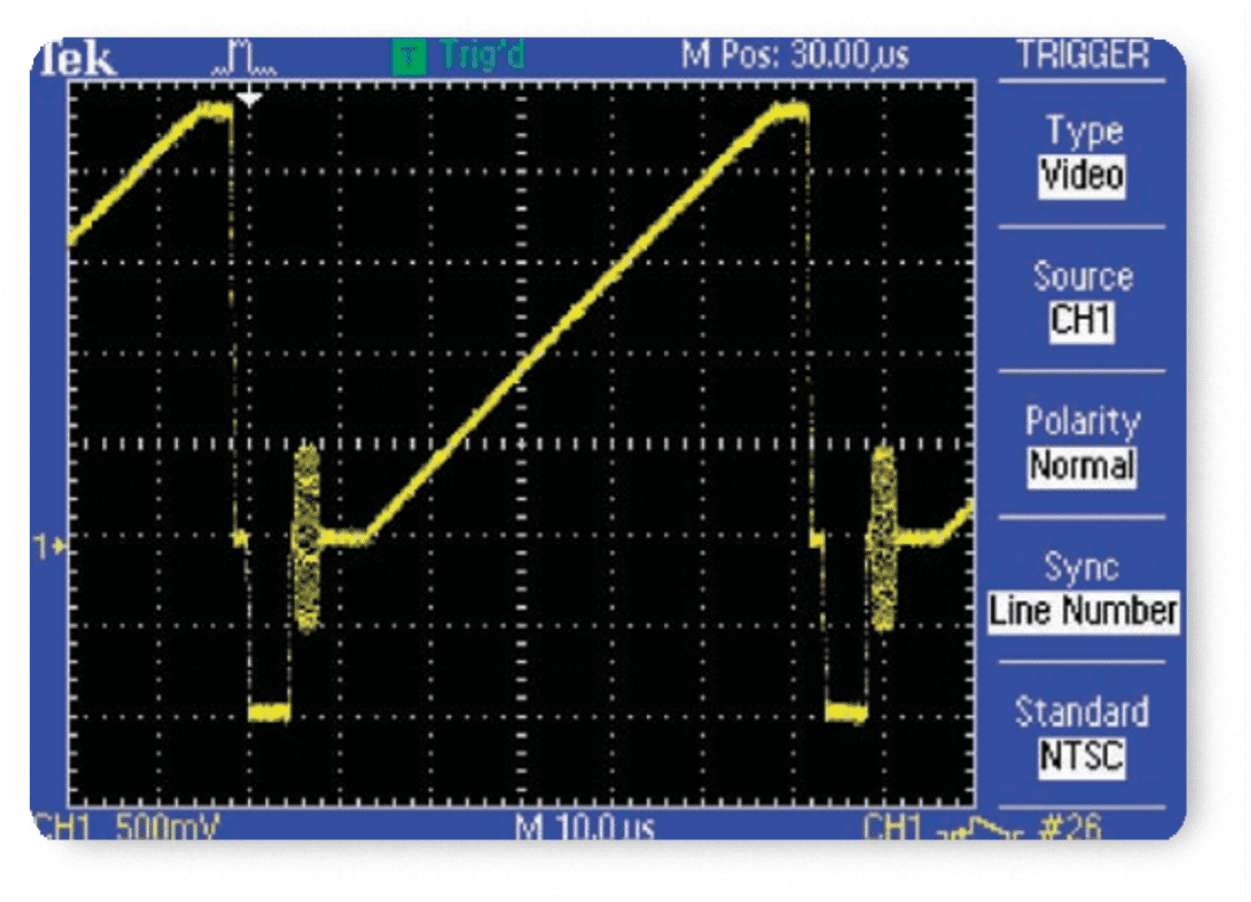The height and width of the screenshot is (902, 1251).
Task: Toggle the Polarity Normal setting
Action: 1082,467
